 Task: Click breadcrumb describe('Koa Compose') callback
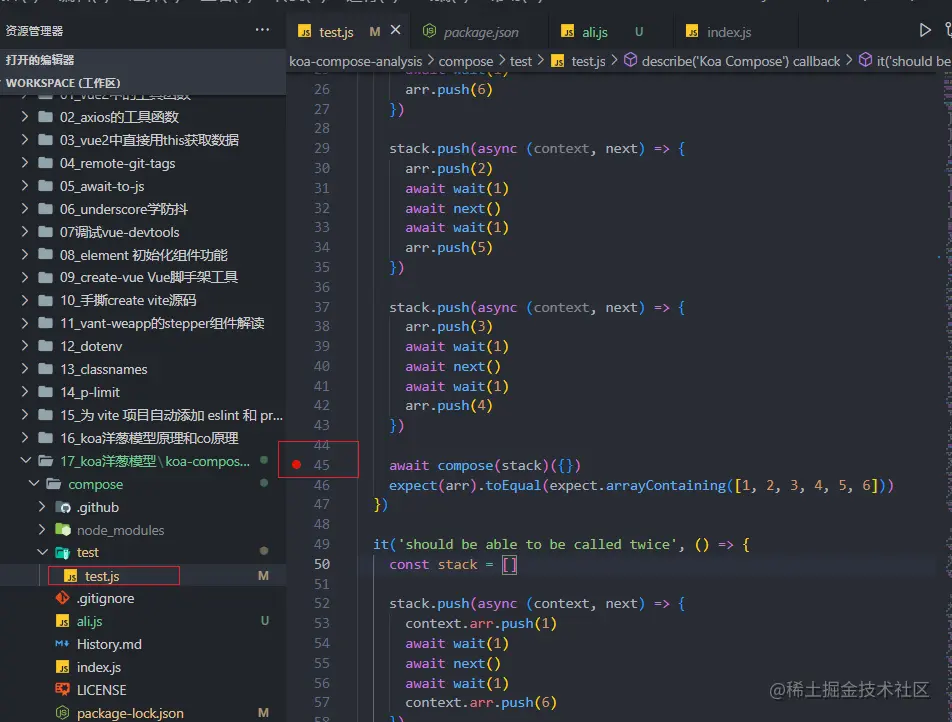[x=741, y=61]
